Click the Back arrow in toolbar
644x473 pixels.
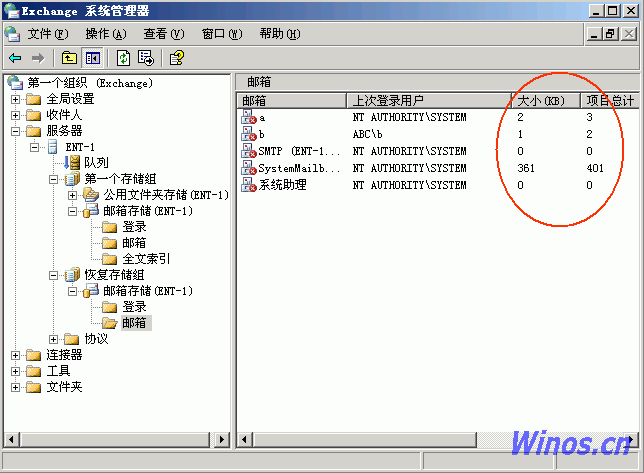15,58
